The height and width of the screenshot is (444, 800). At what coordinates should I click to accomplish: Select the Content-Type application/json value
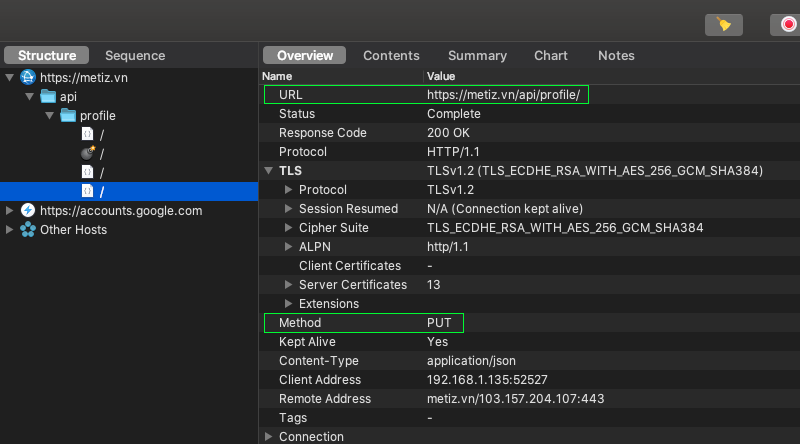[471, 361]
